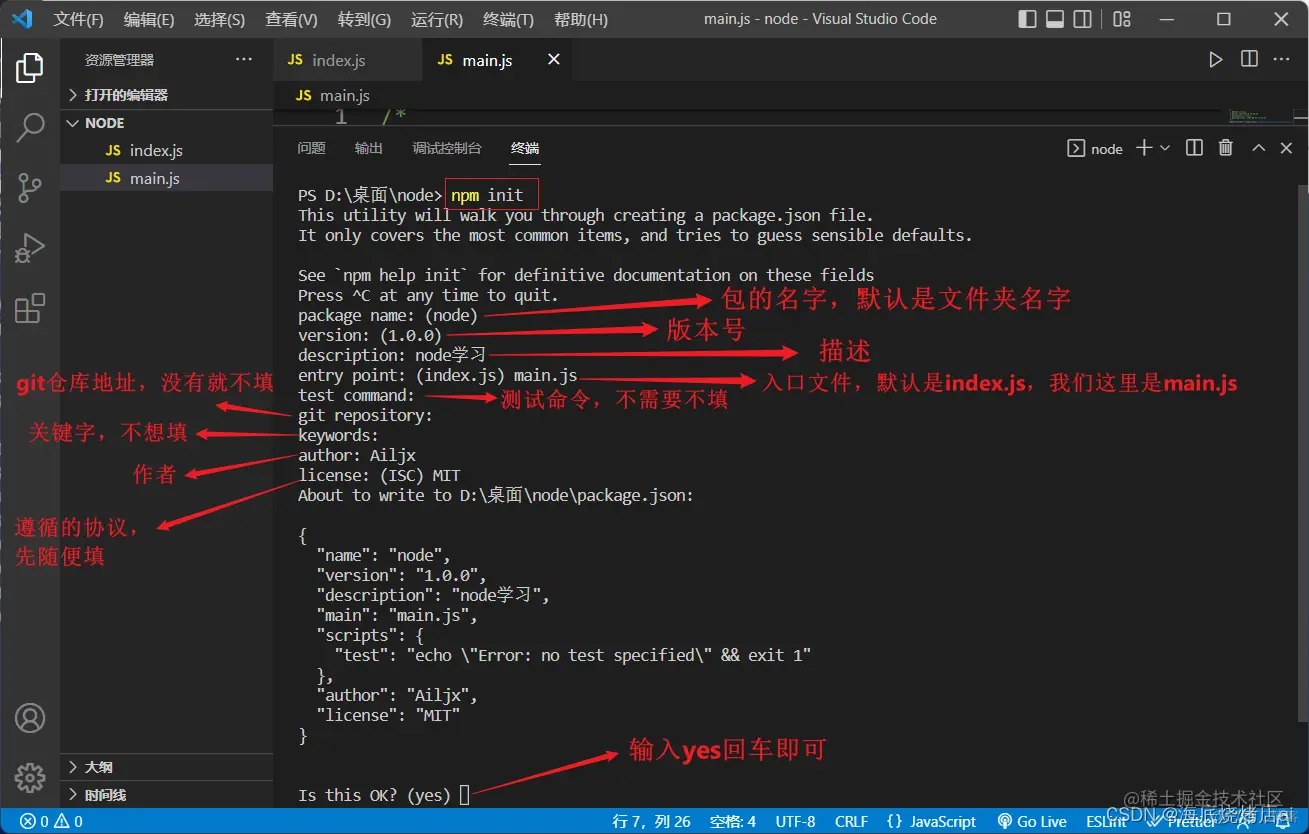Switch to the index.js editor tab
Screen dimensions: 1309x834
pos(347,60)
